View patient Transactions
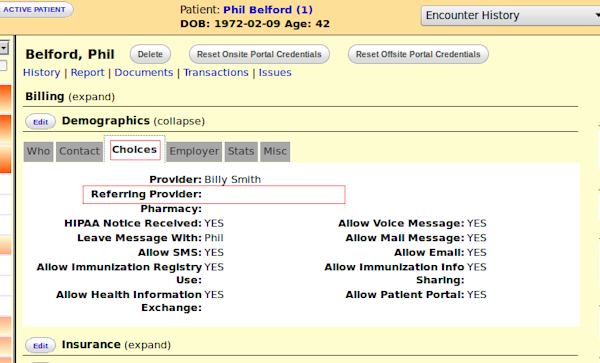The image size is (600, 363). [x=216, y=73]
